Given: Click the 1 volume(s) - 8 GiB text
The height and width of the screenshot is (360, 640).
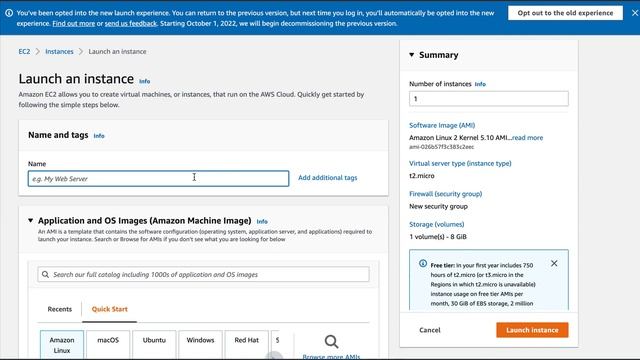Looking at the screenshot, I should pyautogui.click(x=438, y=237).
